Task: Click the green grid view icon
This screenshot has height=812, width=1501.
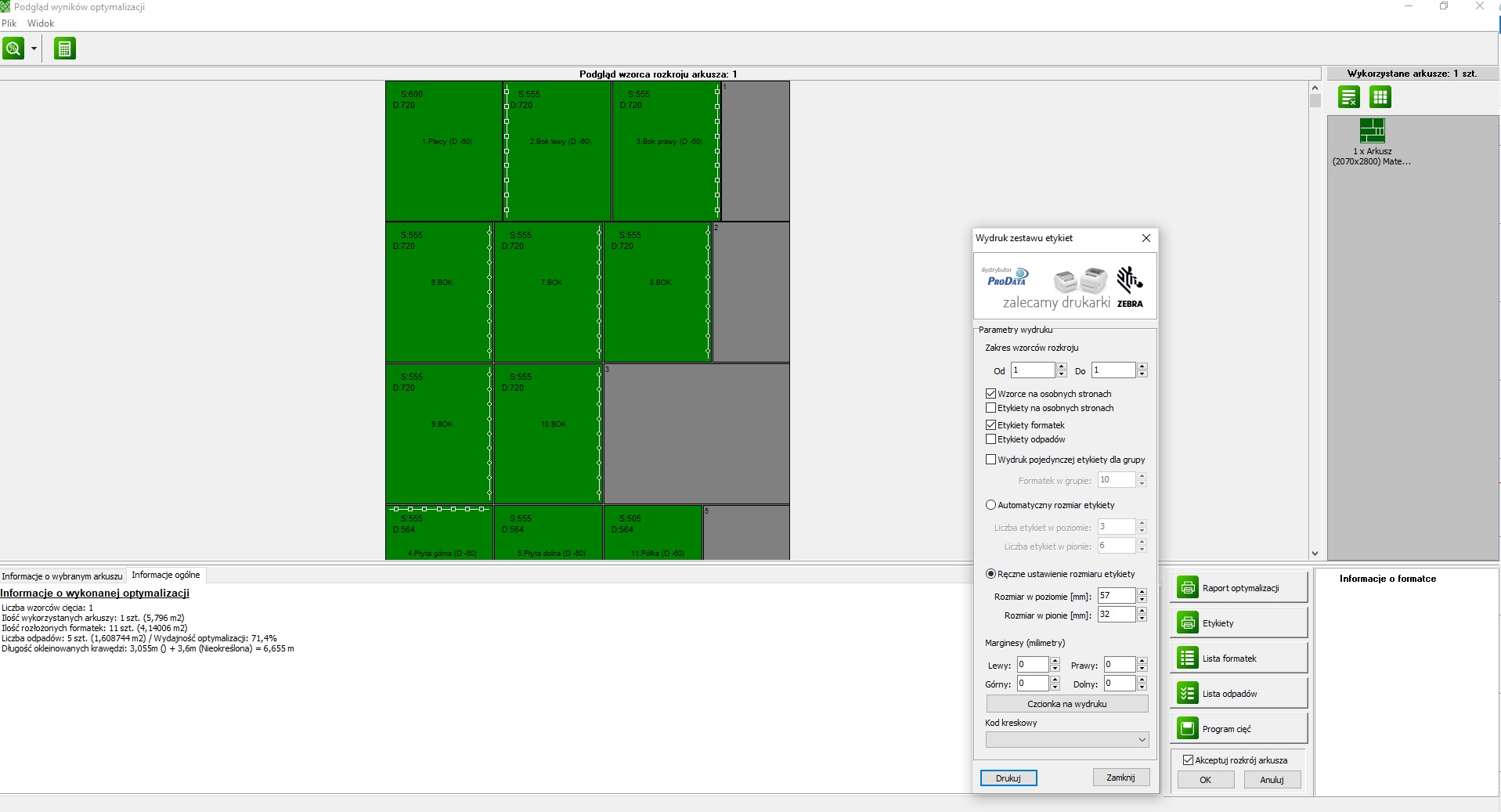Action: click(1380, 97)
